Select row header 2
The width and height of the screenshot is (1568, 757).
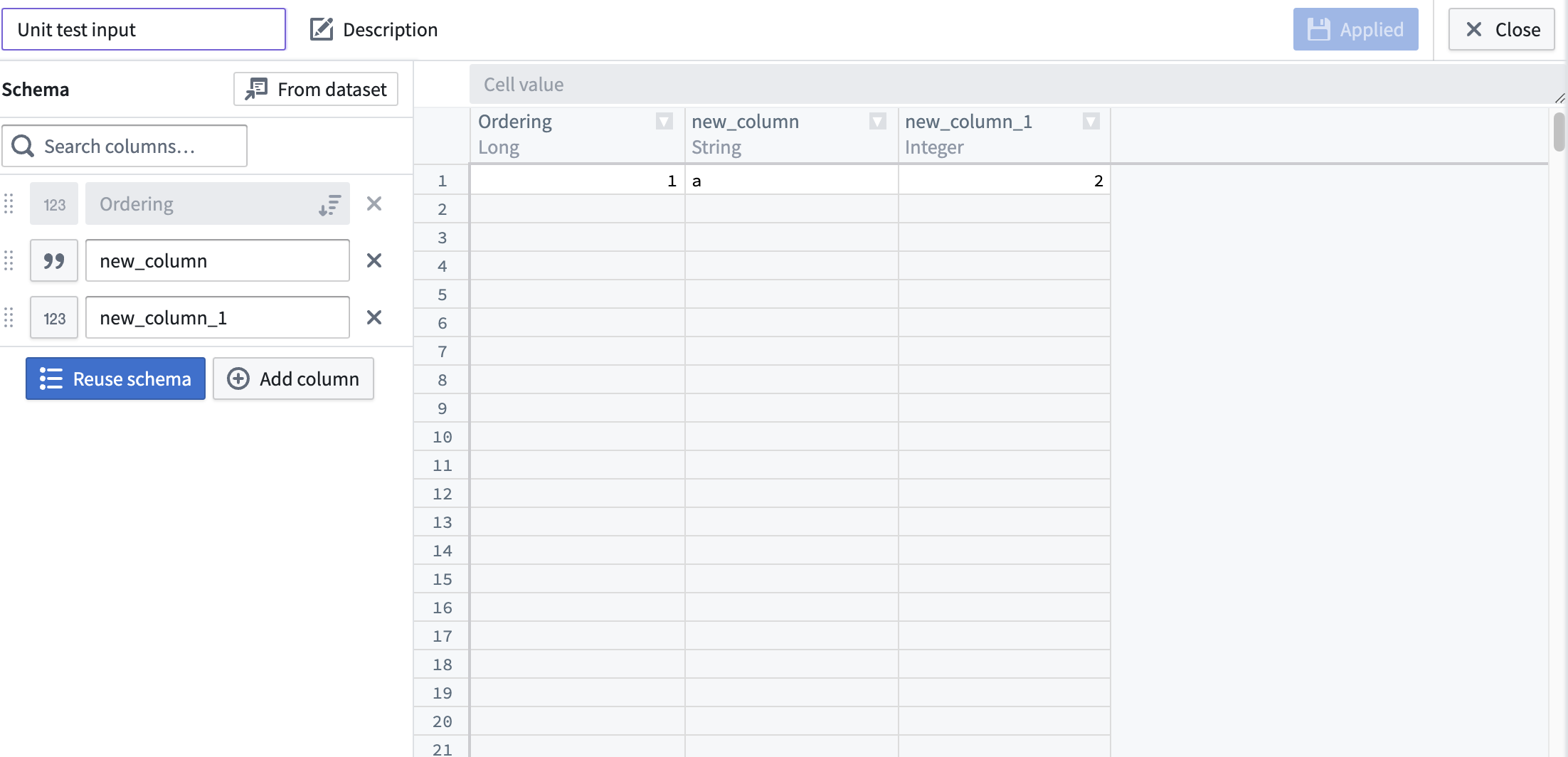pos(442,209)
